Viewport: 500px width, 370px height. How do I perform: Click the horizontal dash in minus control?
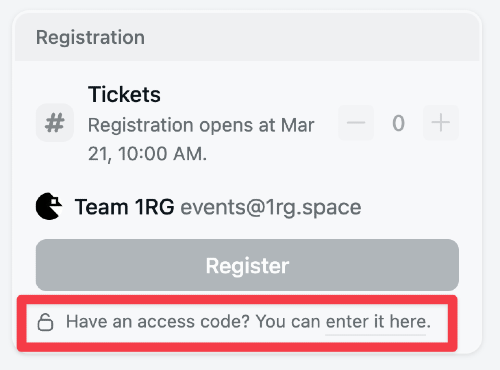(356, 123)
